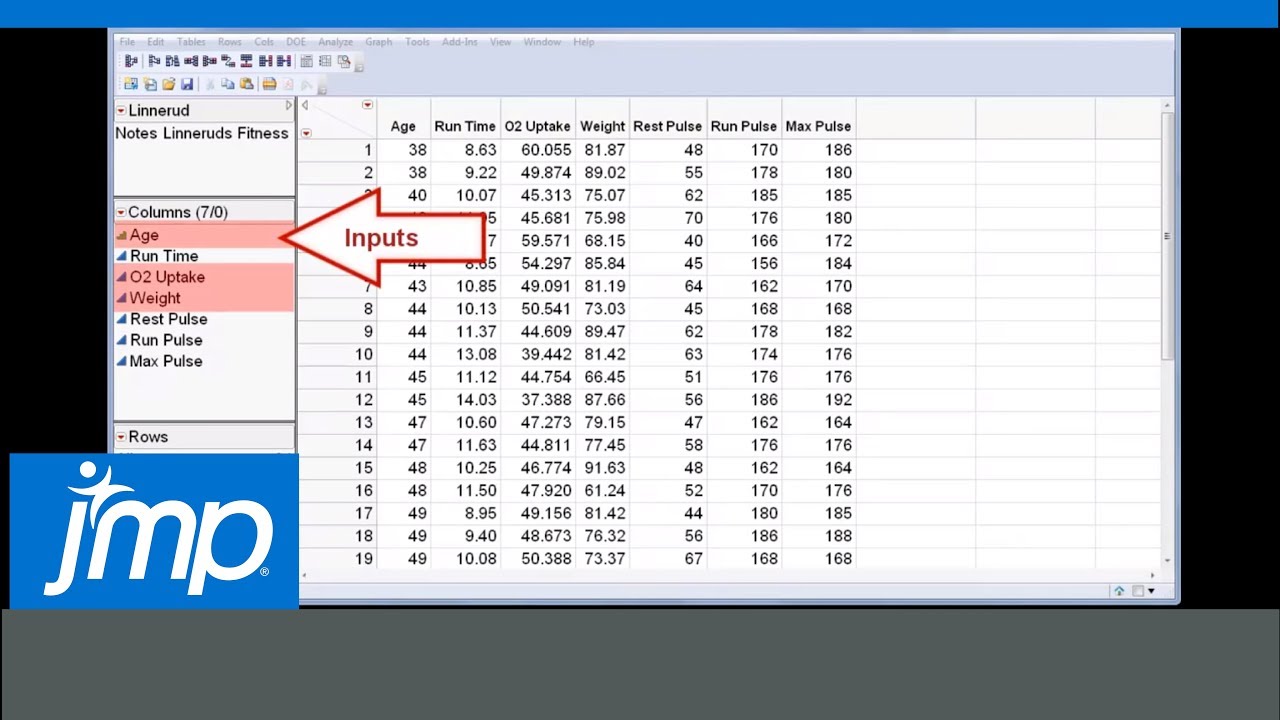Open the column-header red triangle above row numbers
The image size is (1280, 720).
click(367, 104)
